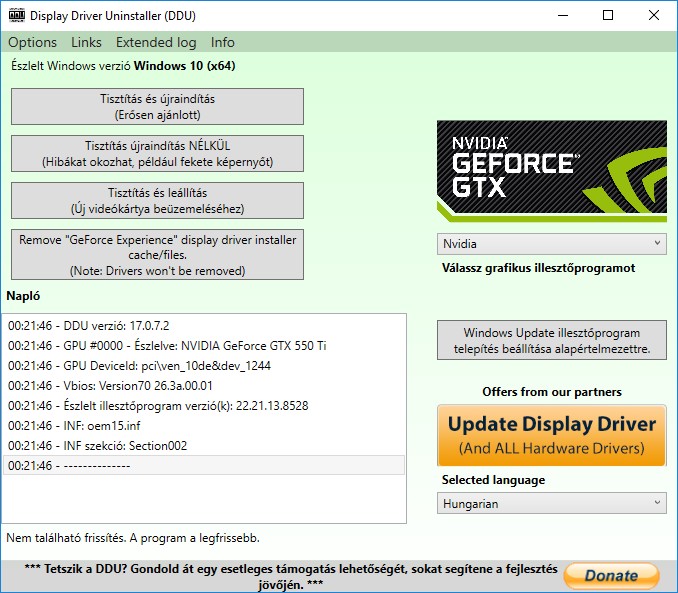Open the Links menu
This screenshot has height=593, width=678.
86,42
